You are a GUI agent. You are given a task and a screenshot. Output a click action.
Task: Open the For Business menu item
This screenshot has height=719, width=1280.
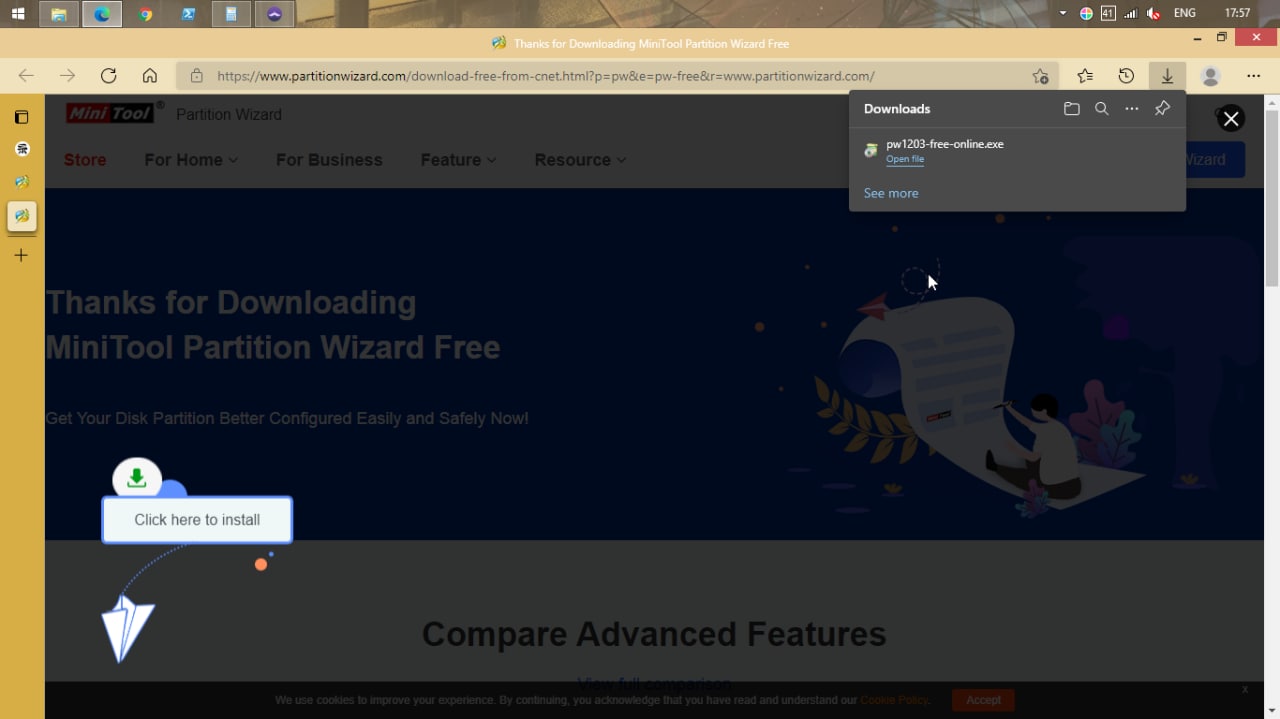[x=329, y=160]
